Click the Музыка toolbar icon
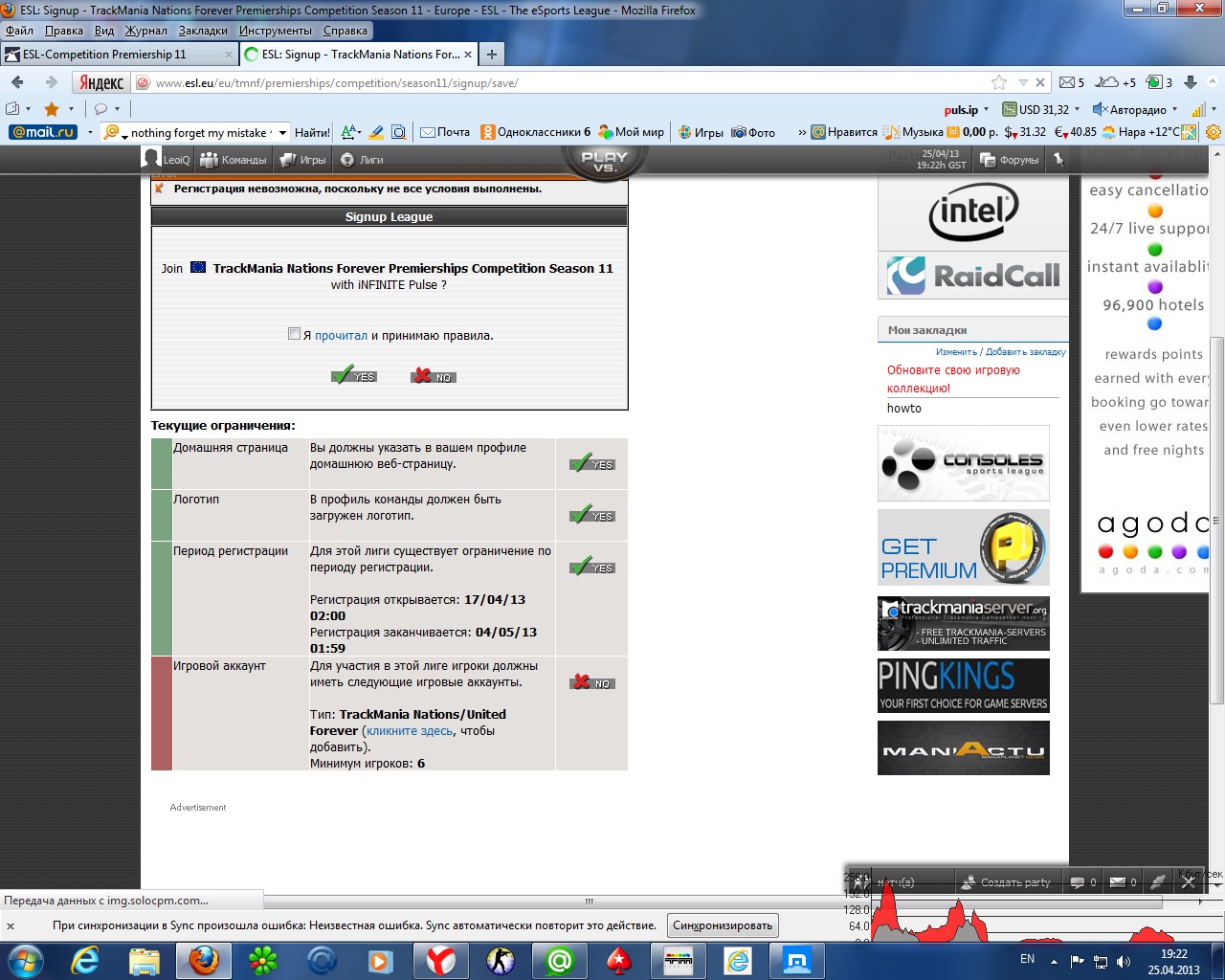Viewport: 1225px width, 980px height. click(x=915, y=132)
